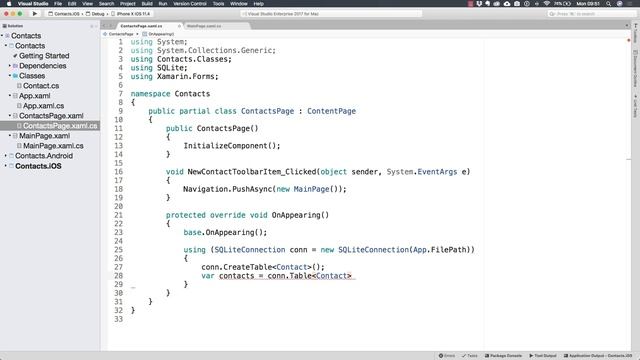Screen dimensions: 640x360
Task: Open the Build menu
Action: pyautogui.click(x=147, y=4)
